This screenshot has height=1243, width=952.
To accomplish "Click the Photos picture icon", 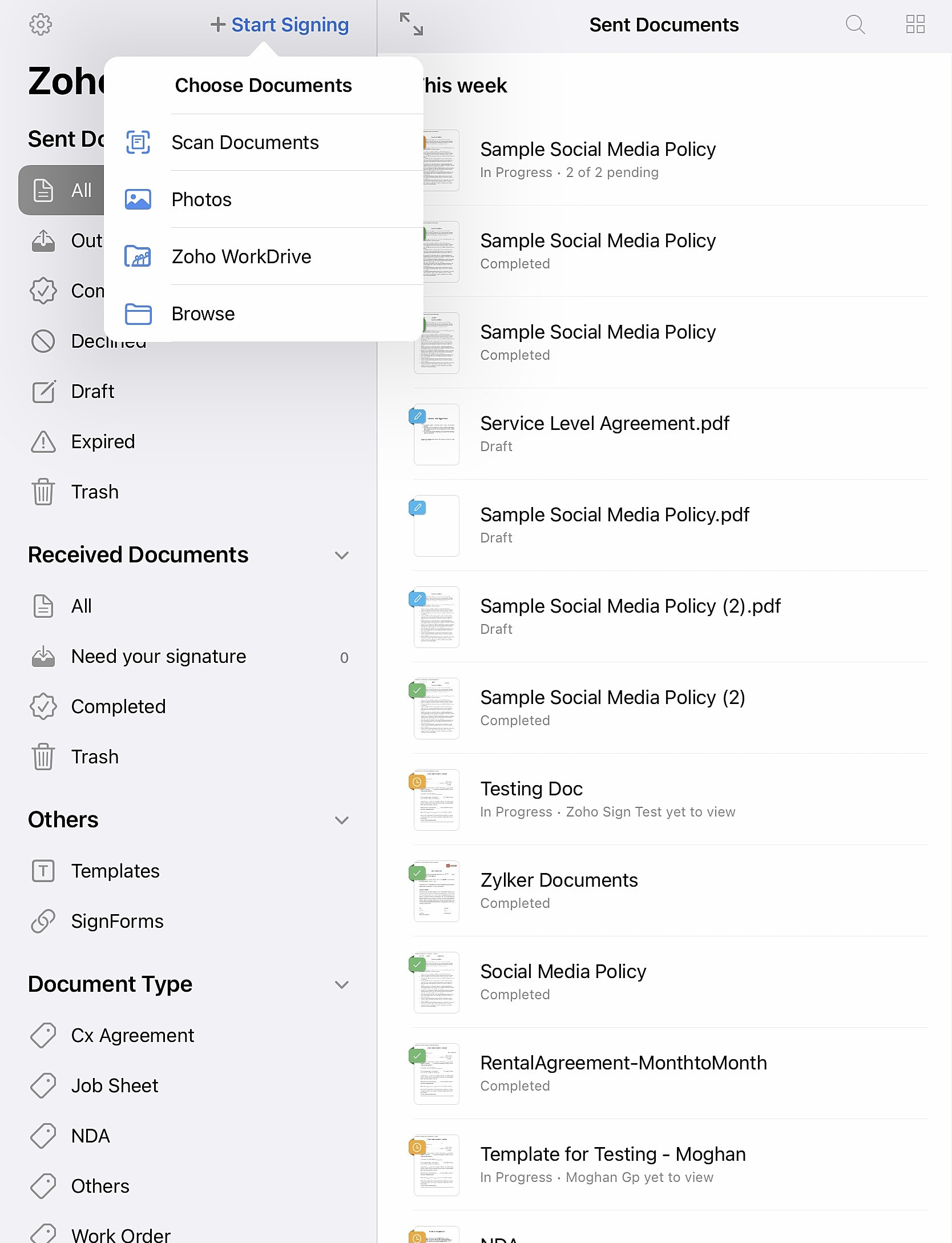I will pyautogui.click(x=138, y=199).
